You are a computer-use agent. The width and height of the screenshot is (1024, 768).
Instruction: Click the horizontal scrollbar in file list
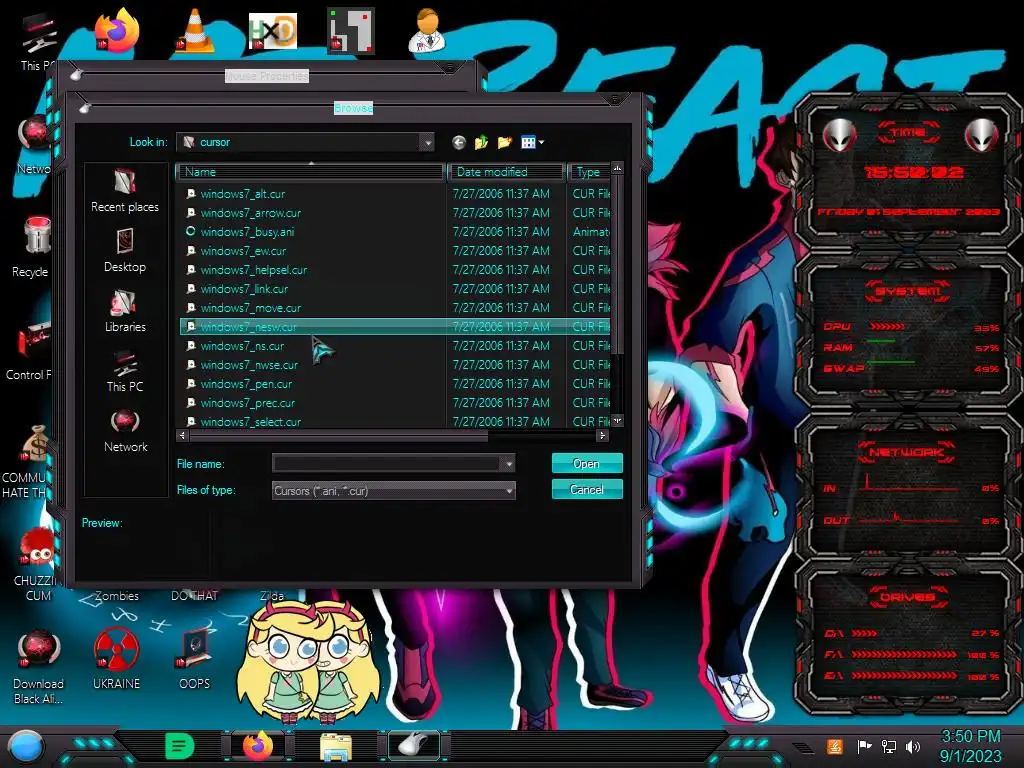[338, 436]
